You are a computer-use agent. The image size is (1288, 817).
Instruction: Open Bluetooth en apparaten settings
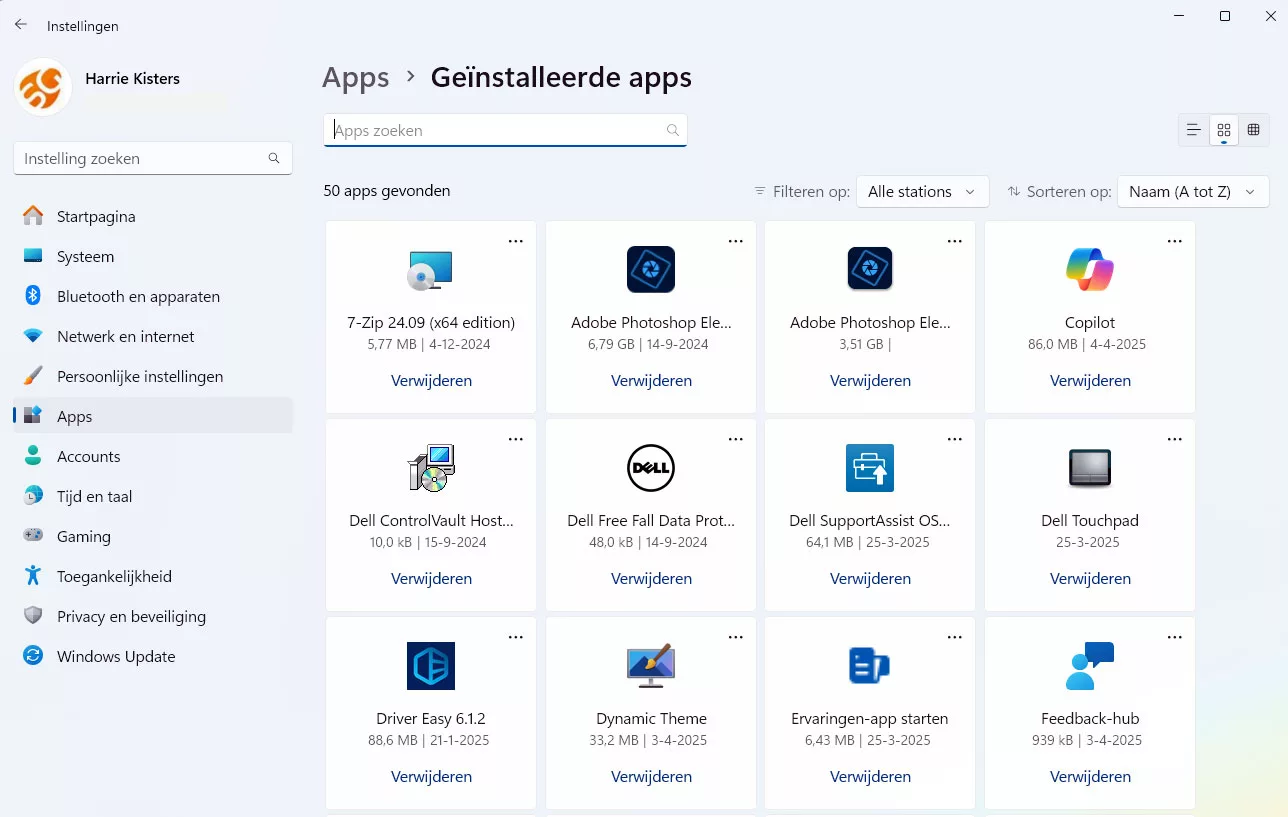click(x=153, y=296)
